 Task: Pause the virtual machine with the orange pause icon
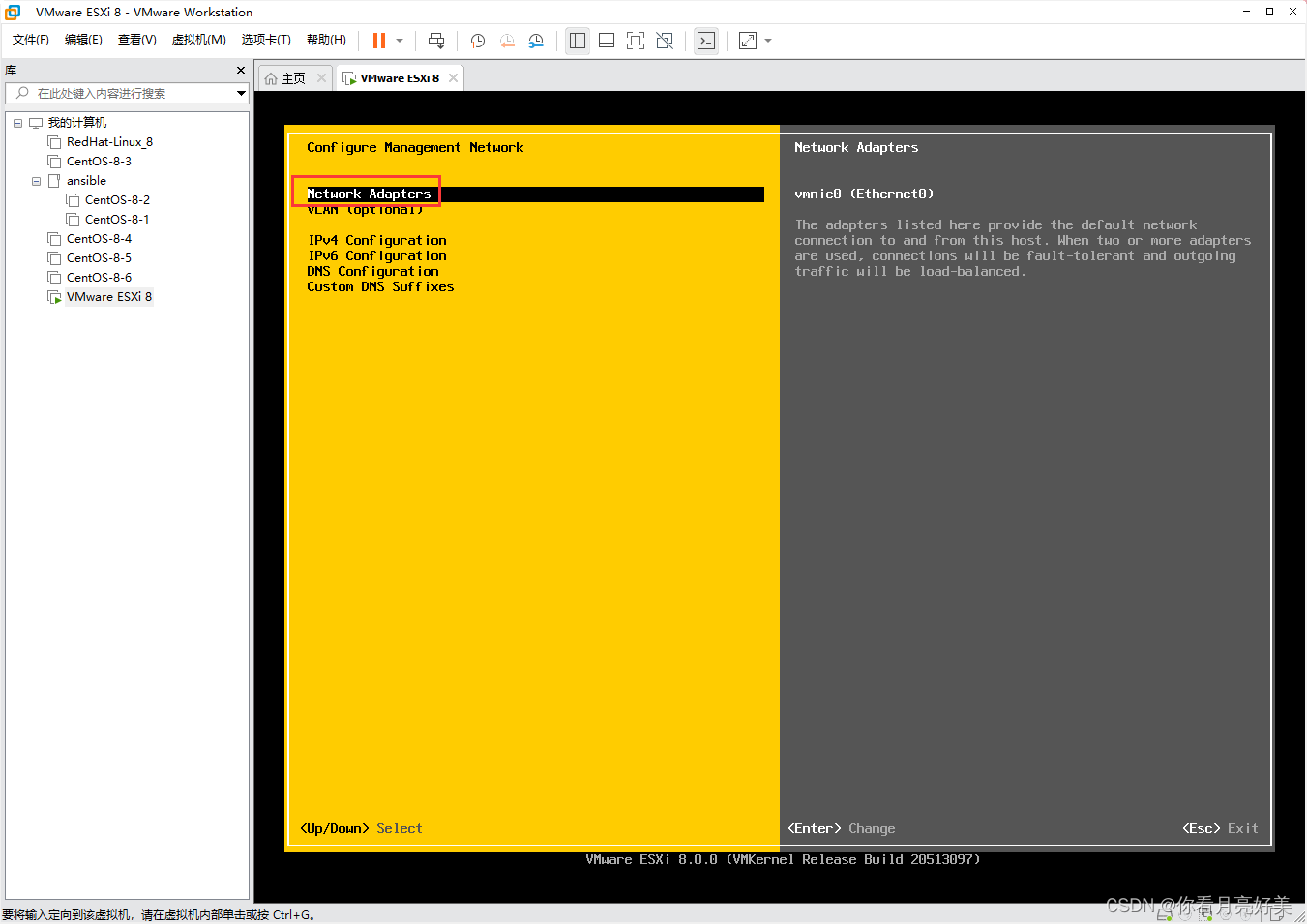(379, 41)
